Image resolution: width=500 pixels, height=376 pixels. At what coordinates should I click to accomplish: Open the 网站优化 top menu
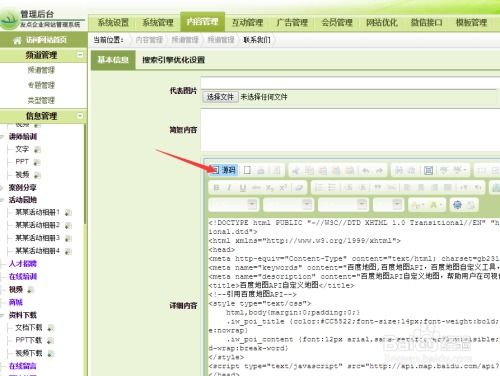[x=382, y=22]
